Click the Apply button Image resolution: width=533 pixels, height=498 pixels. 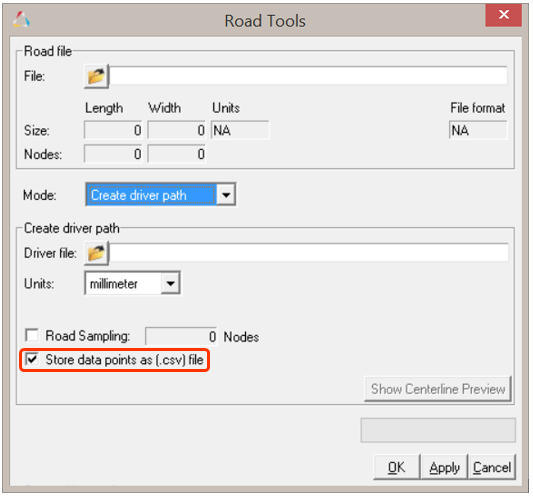click(444, 467)
